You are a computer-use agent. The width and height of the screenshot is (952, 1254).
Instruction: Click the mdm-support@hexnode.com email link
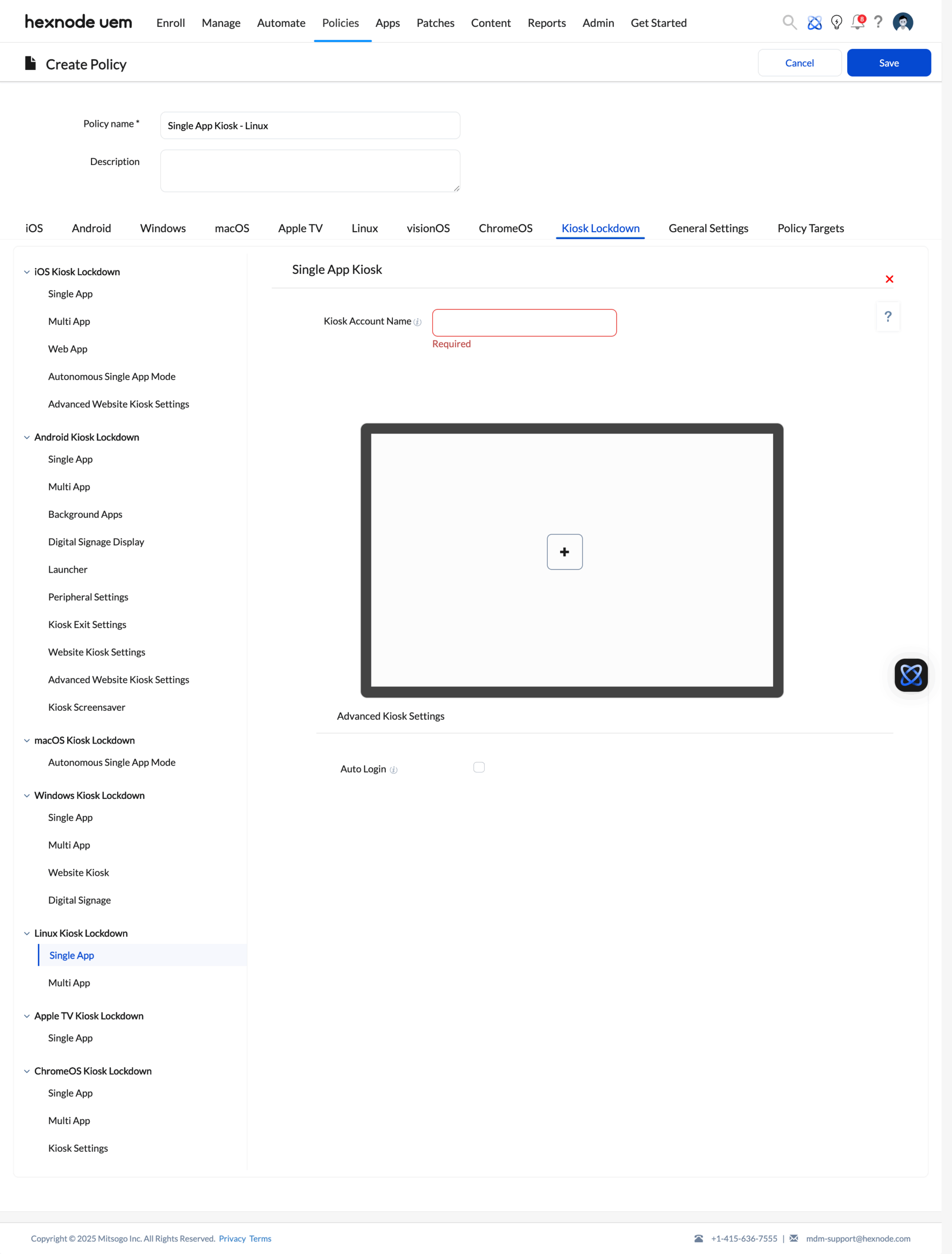click(858, 1239)
